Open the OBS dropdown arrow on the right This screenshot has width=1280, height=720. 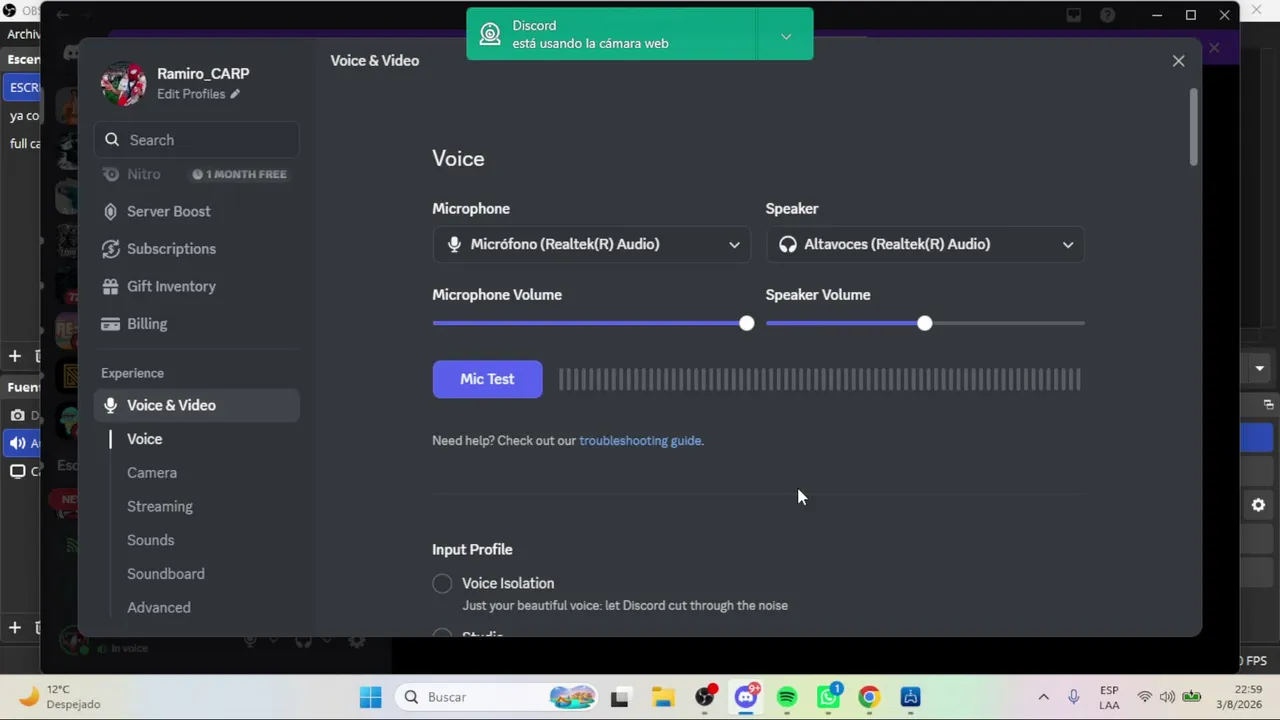click(1259, 368)
